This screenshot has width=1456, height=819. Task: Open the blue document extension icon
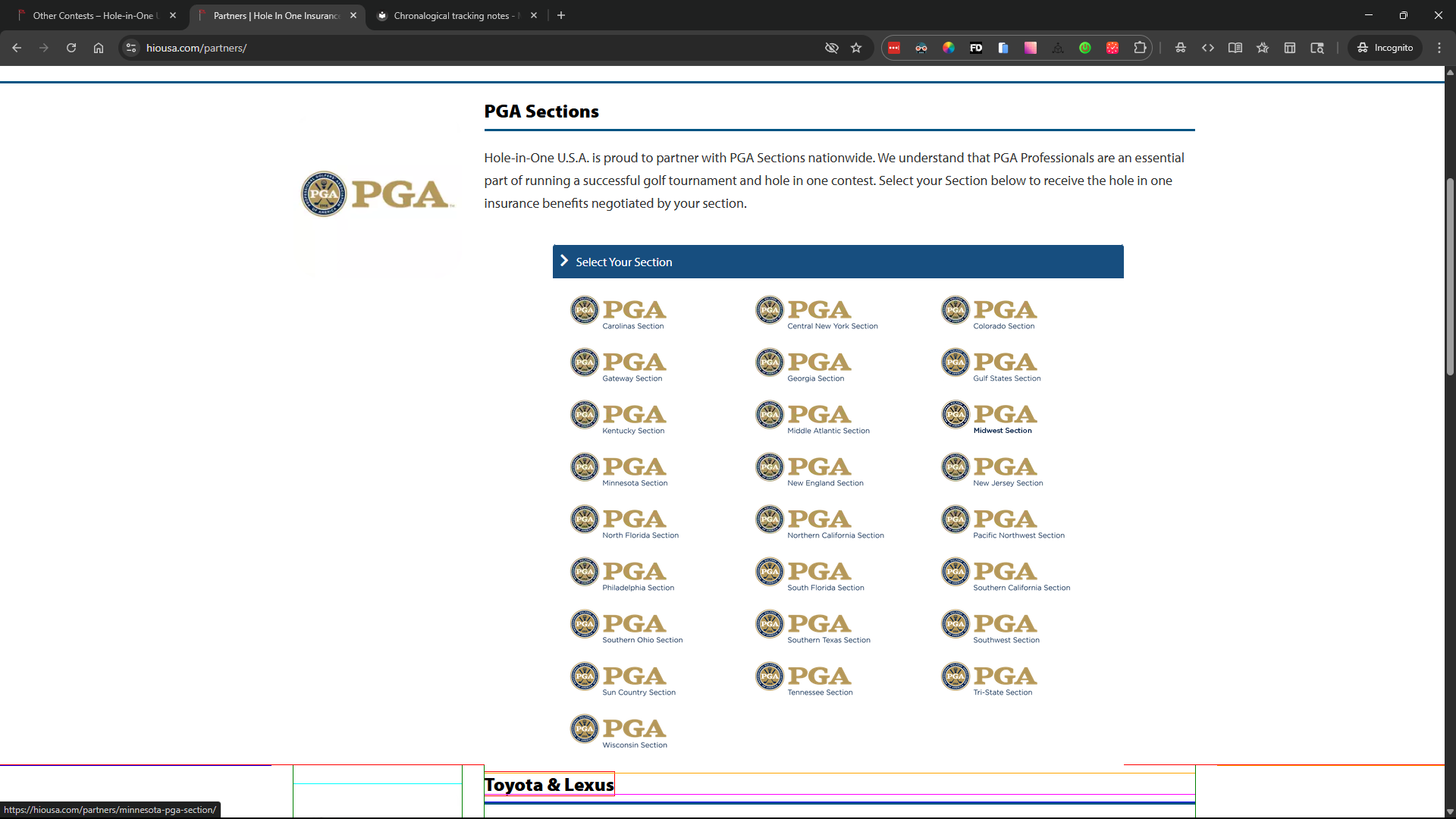(x=1003, y=48)
